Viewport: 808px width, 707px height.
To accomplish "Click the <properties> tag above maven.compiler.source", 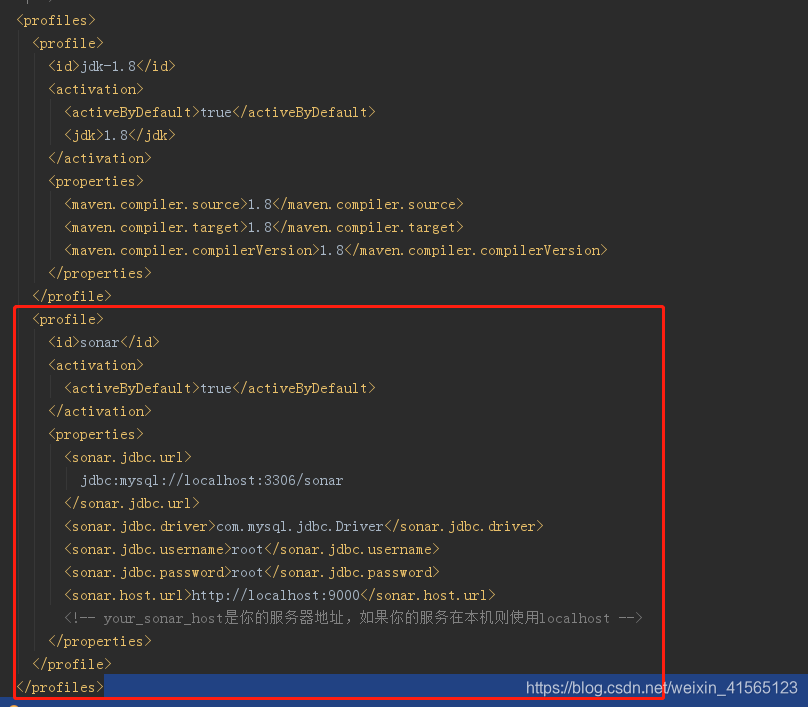I will 96,181.
